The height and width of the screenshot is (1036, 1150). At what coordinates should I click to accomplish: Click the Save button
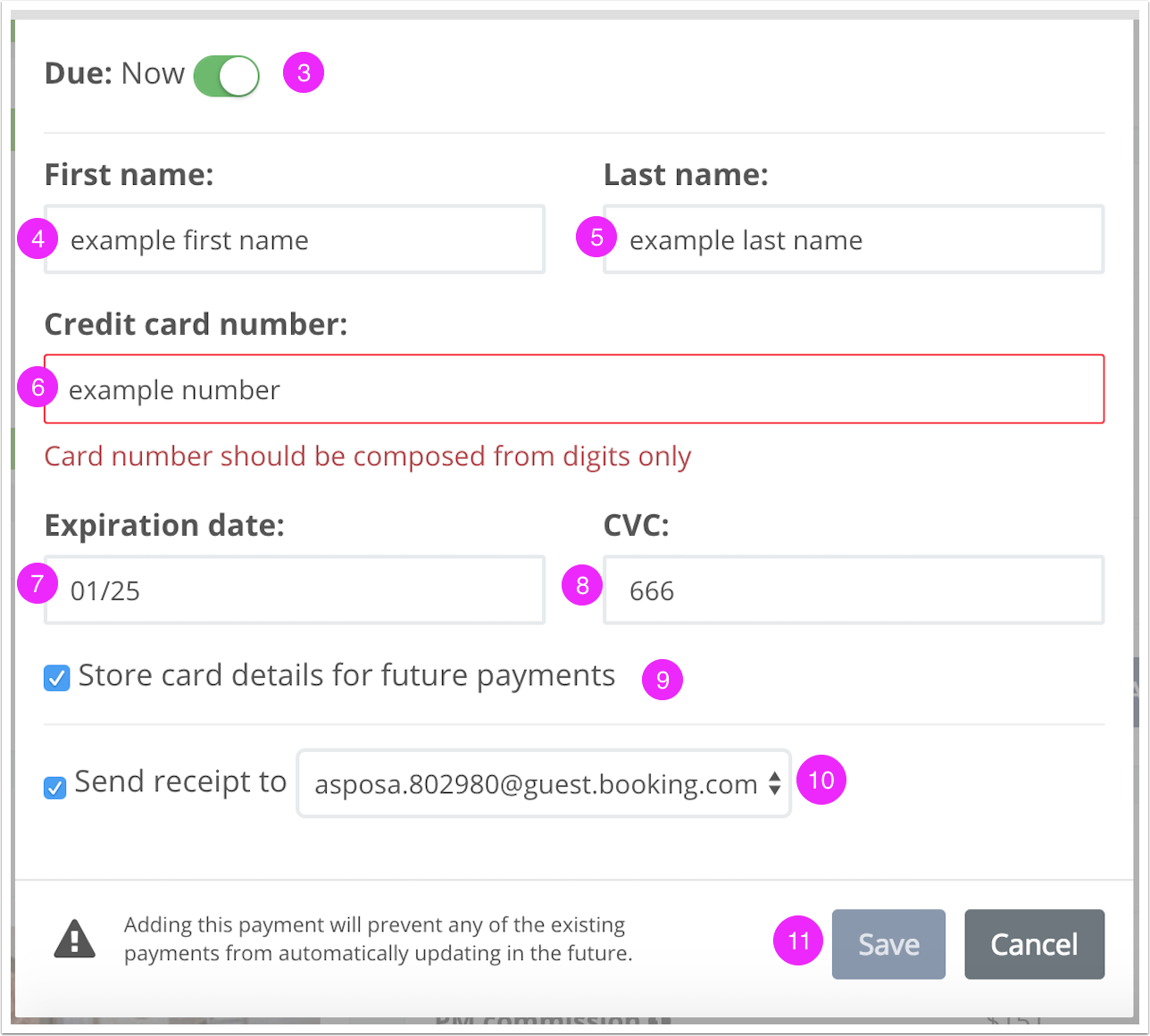click(x=888, y=944)
